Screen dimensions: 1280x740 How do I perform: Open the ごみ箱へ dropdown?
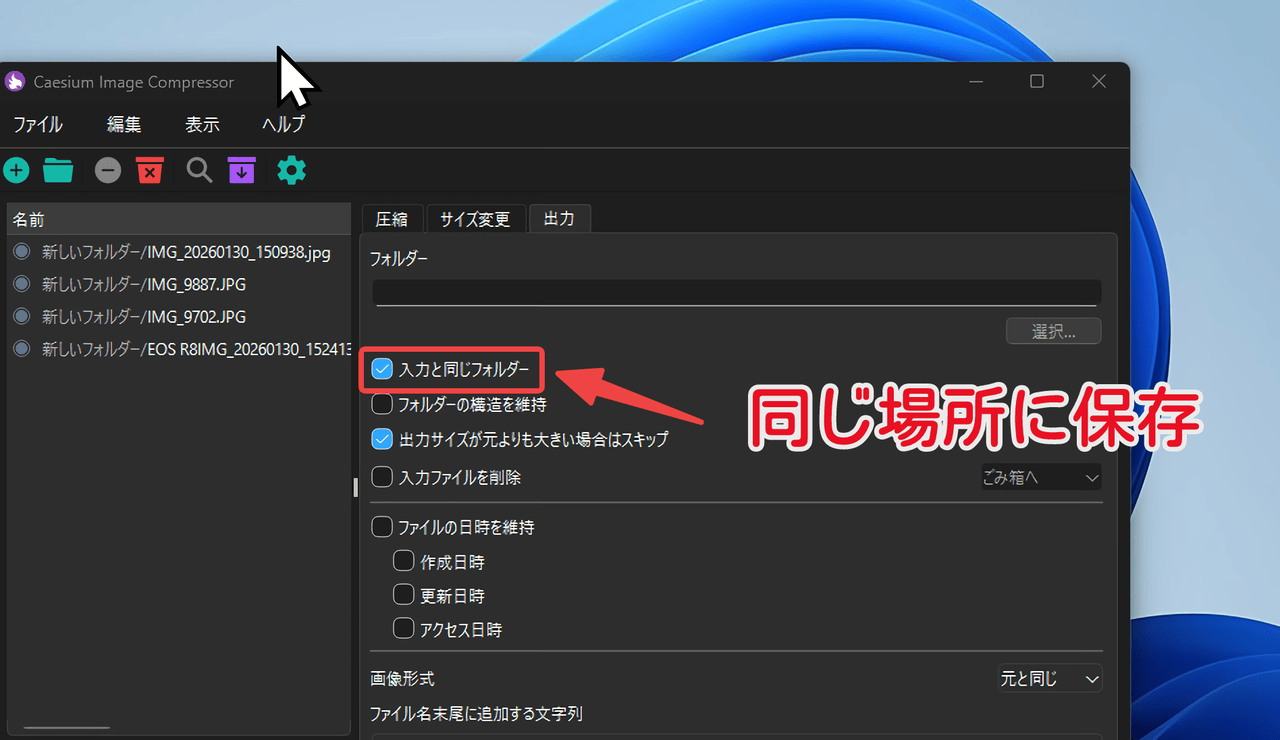point(1040,477)
